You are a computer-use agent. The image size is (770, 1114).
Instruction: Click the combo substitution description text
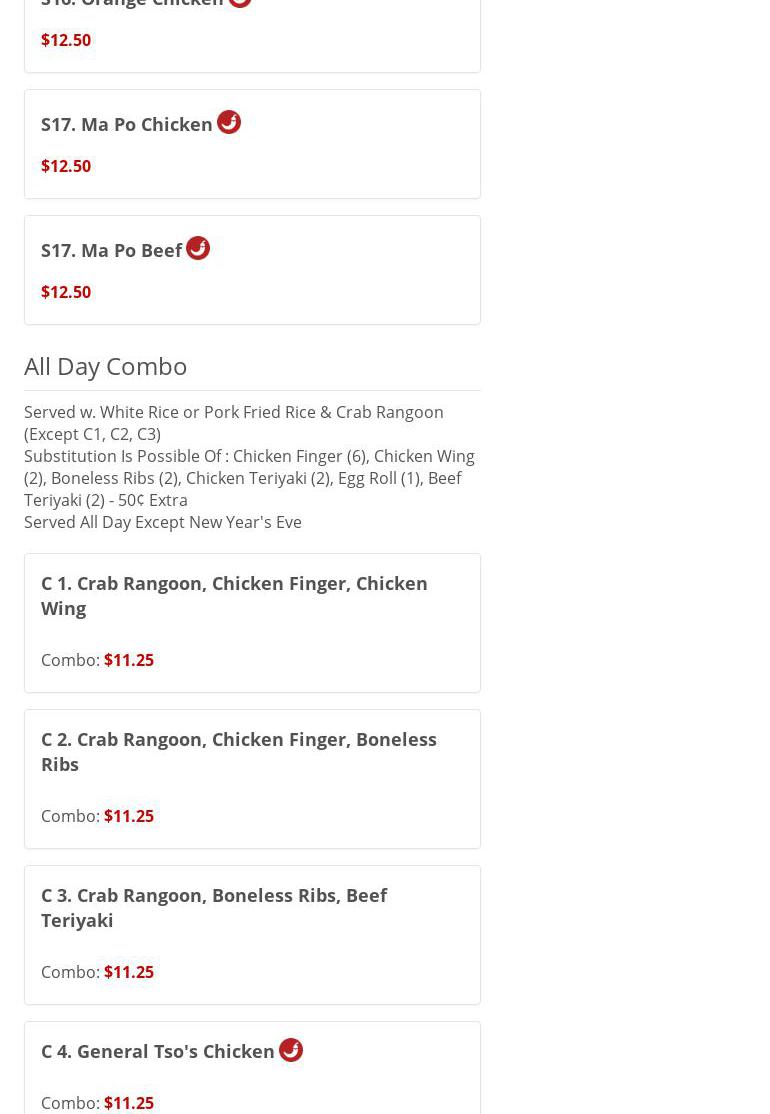[x=249, y=478]
